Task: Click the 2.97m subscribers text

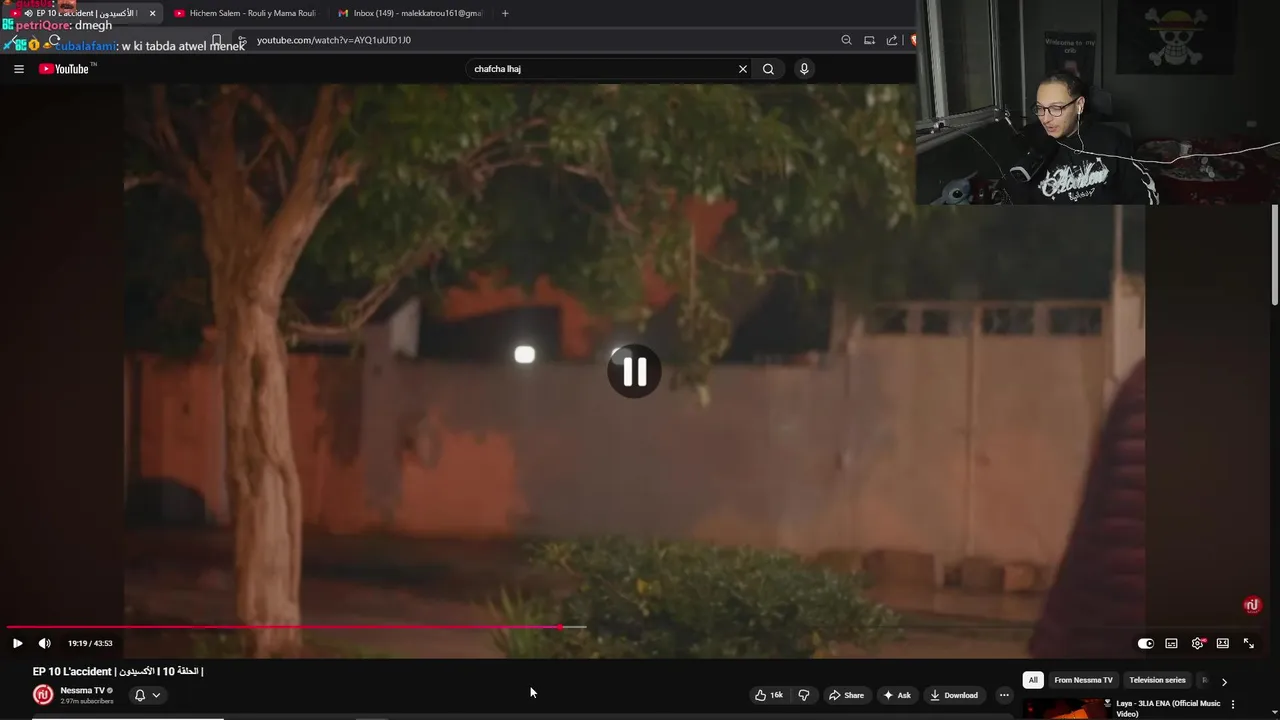Action: 87,701
